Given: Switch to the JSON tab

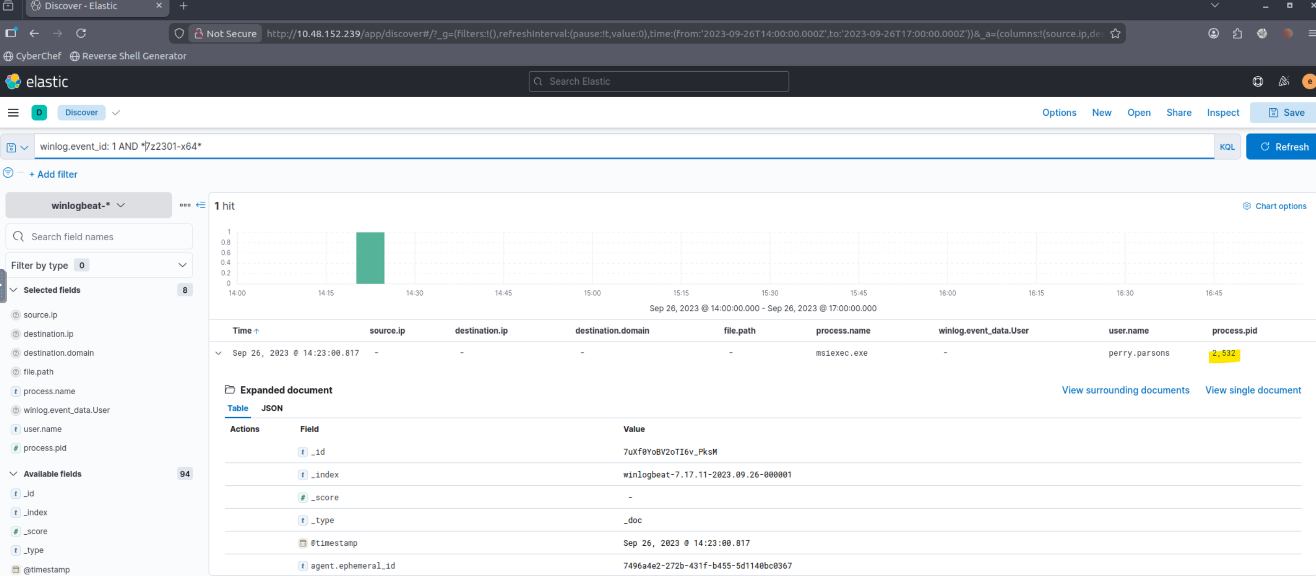Looking at the screenshot, I should click(x=272, y=408).
